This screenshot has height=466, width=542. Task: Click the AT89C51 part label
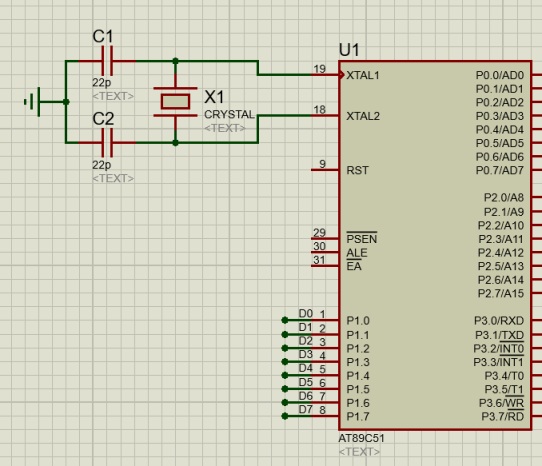(361, 438)
